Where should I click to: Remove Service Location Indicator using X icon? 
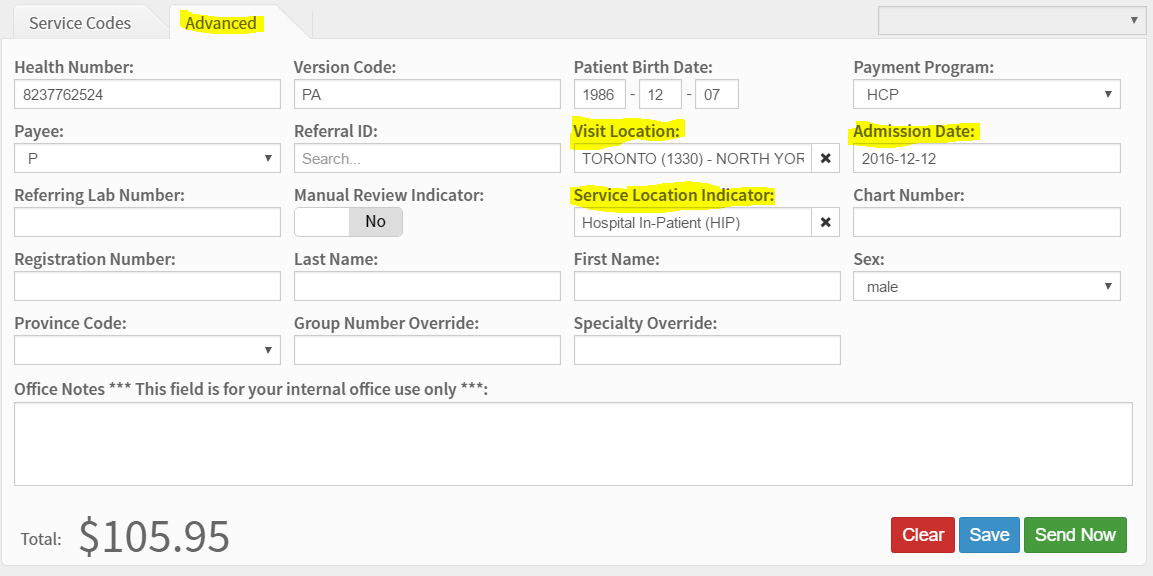[x=825, y=222]
